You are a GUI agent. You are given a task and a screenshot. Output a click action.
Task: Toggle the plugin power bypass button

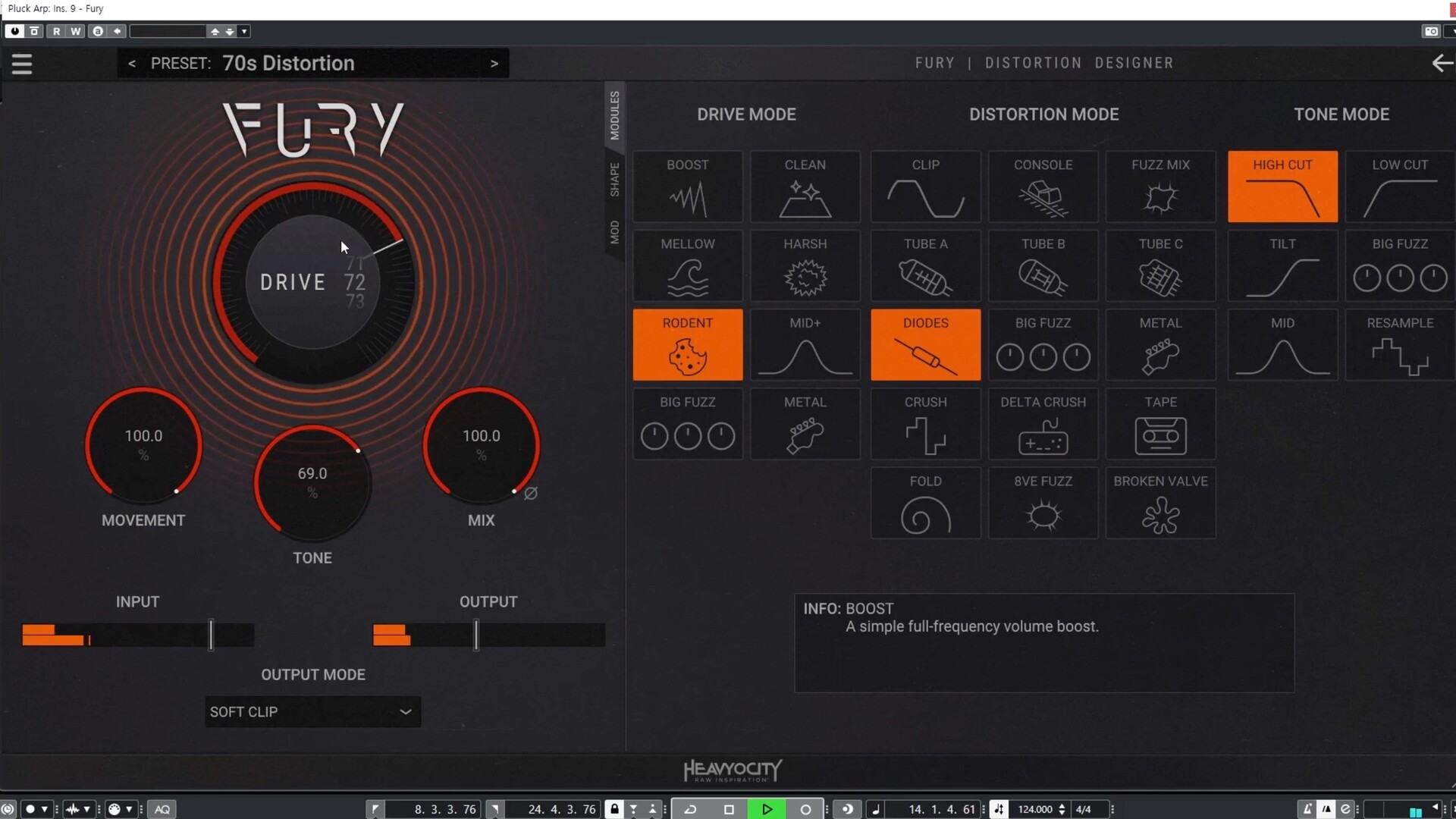point(14,31)
